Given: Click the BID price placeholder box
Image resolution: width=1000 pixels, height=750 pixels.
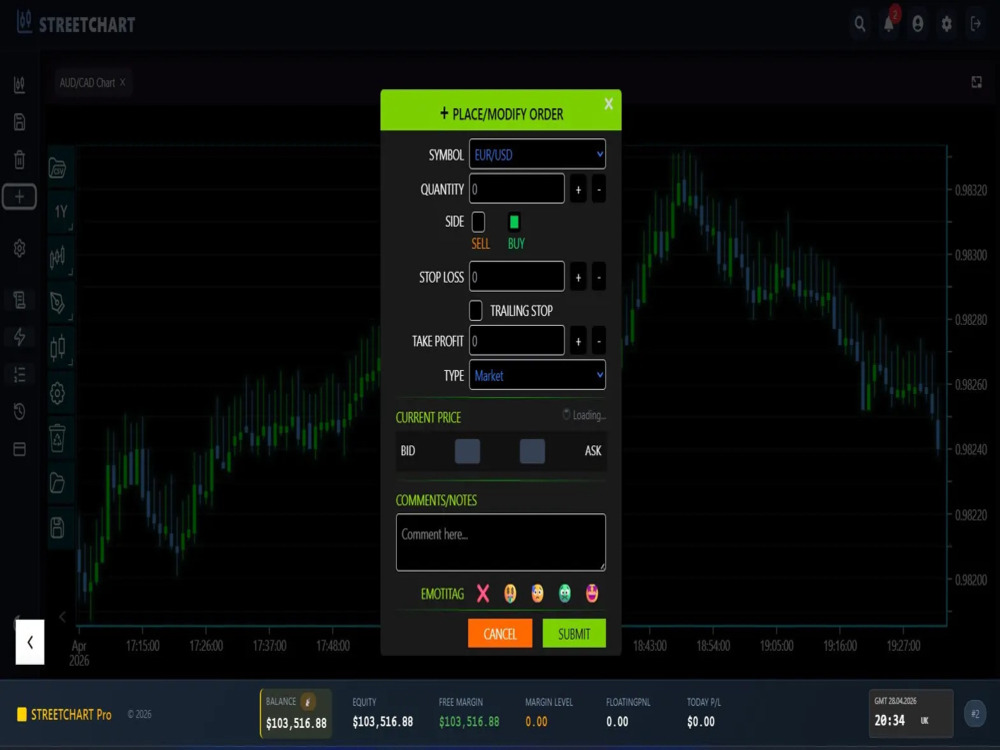Looking at the screenshot, I should point(467,451).
